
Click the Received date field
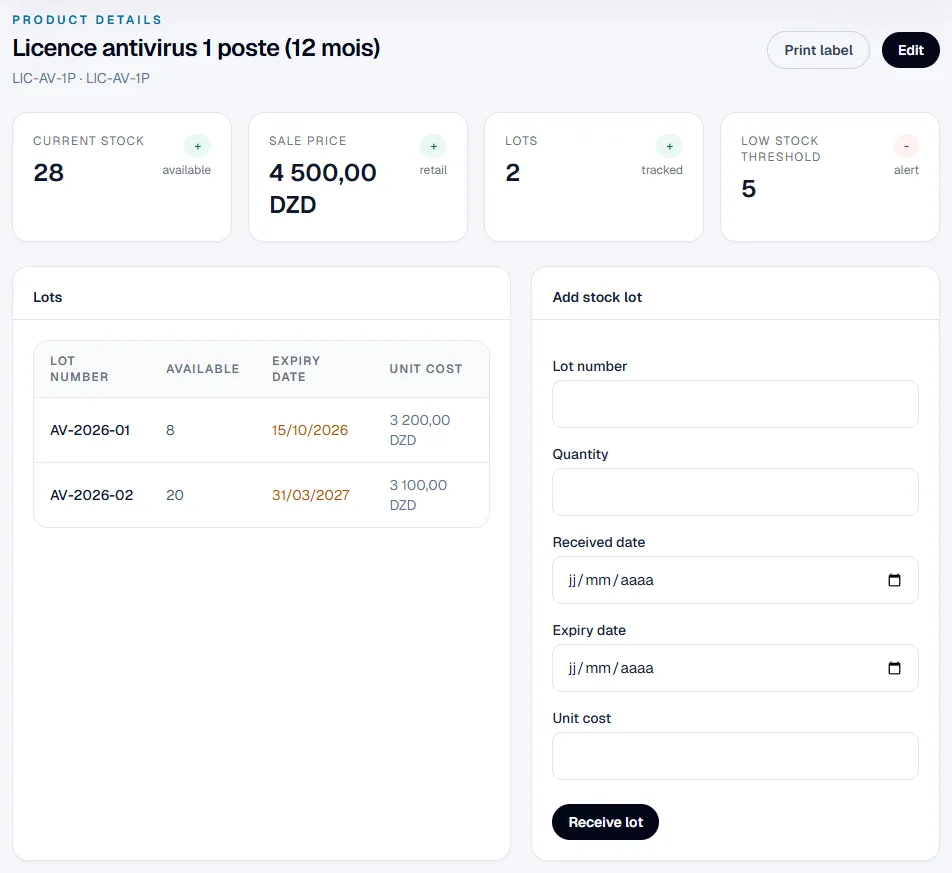(735, 580)
